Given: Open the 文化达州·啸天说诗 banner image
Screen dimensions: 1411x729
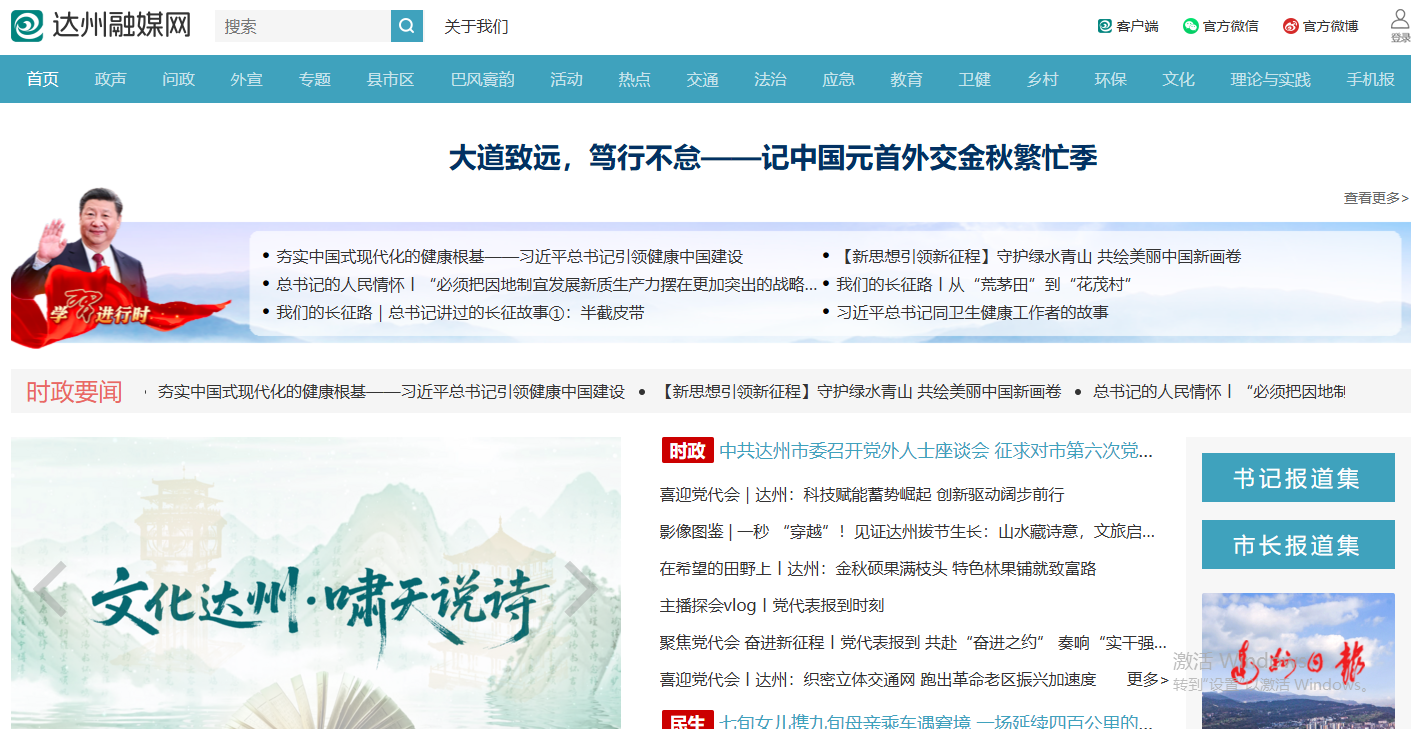Looking at the screenshot, I should 316,583.
